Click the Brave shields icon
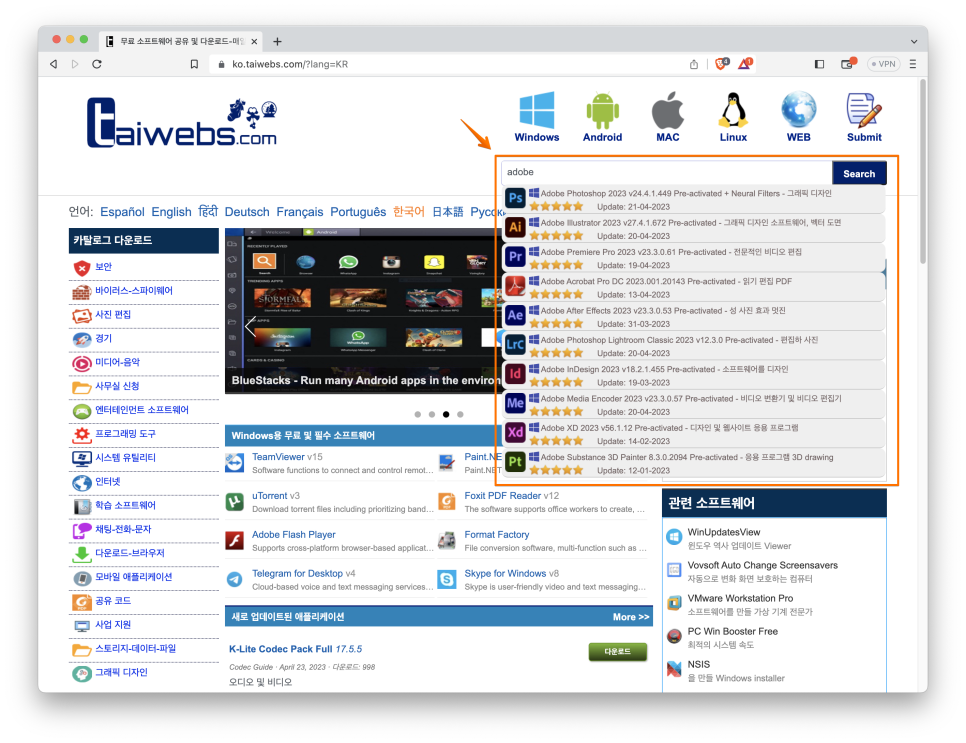The image size is (966, 743). click(721, 63)
